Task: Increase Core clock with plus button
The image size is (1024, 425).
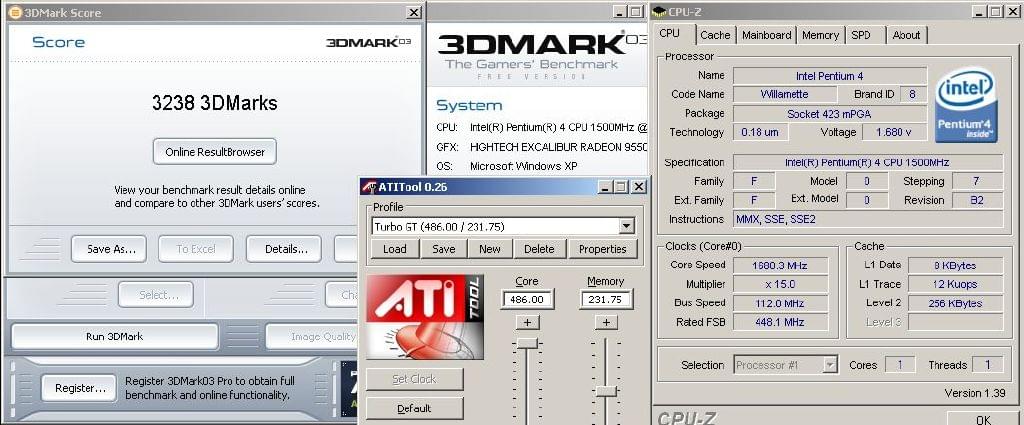Action: tap(527, 323)
